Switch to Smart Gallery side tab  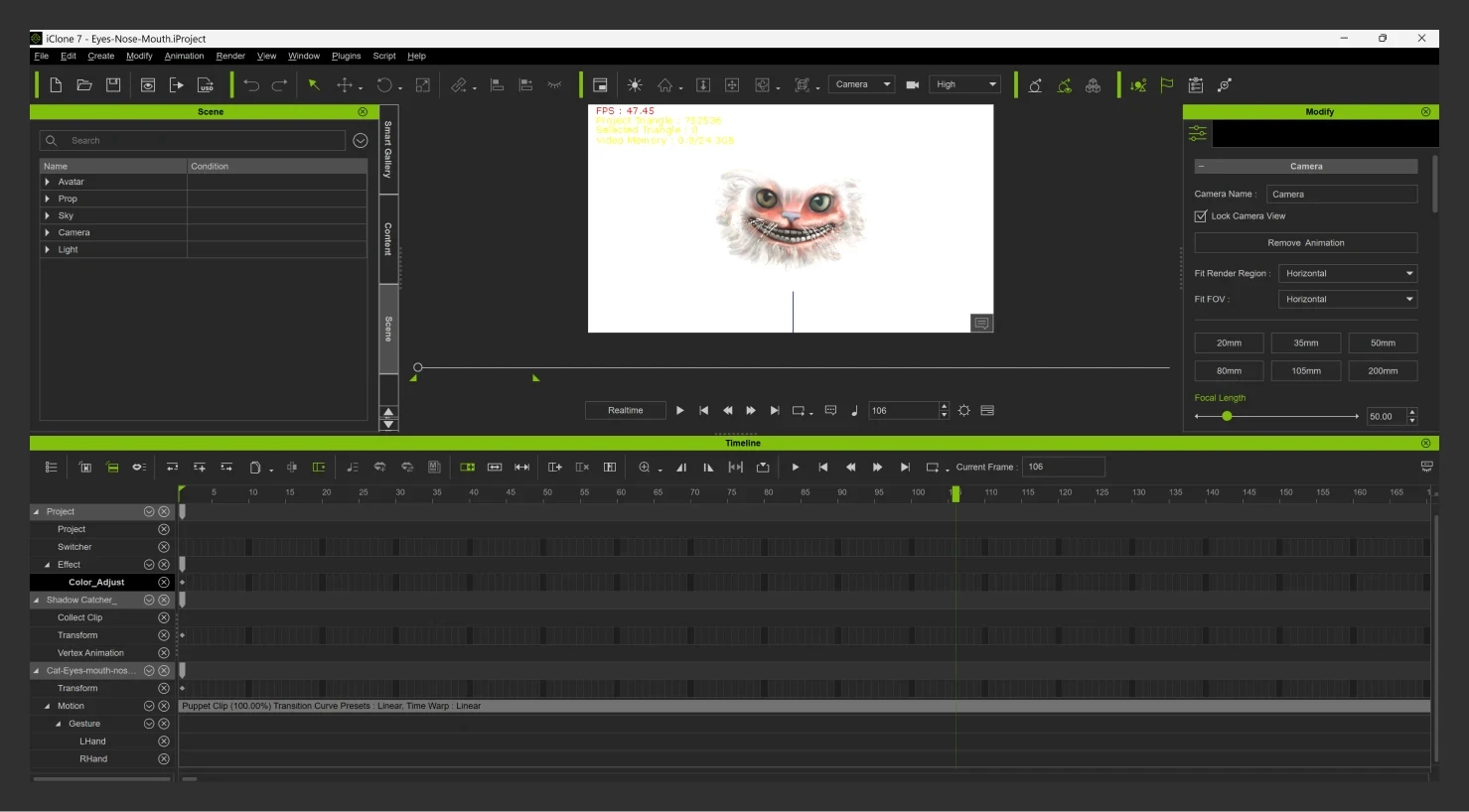[x=388, y=150]
